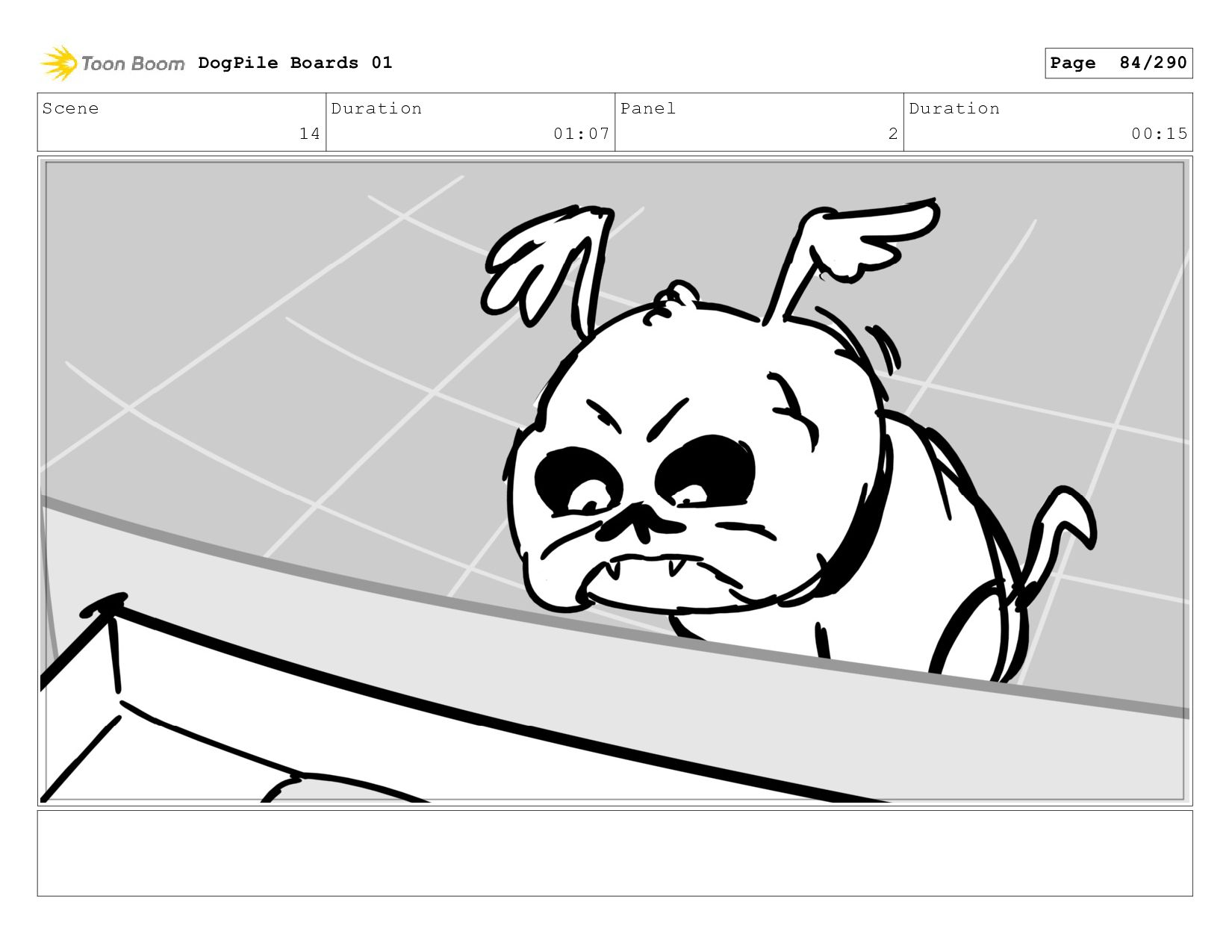Click the scene number value 14
The width and height of the screenshot is (1232, 952).
(310, 134)
